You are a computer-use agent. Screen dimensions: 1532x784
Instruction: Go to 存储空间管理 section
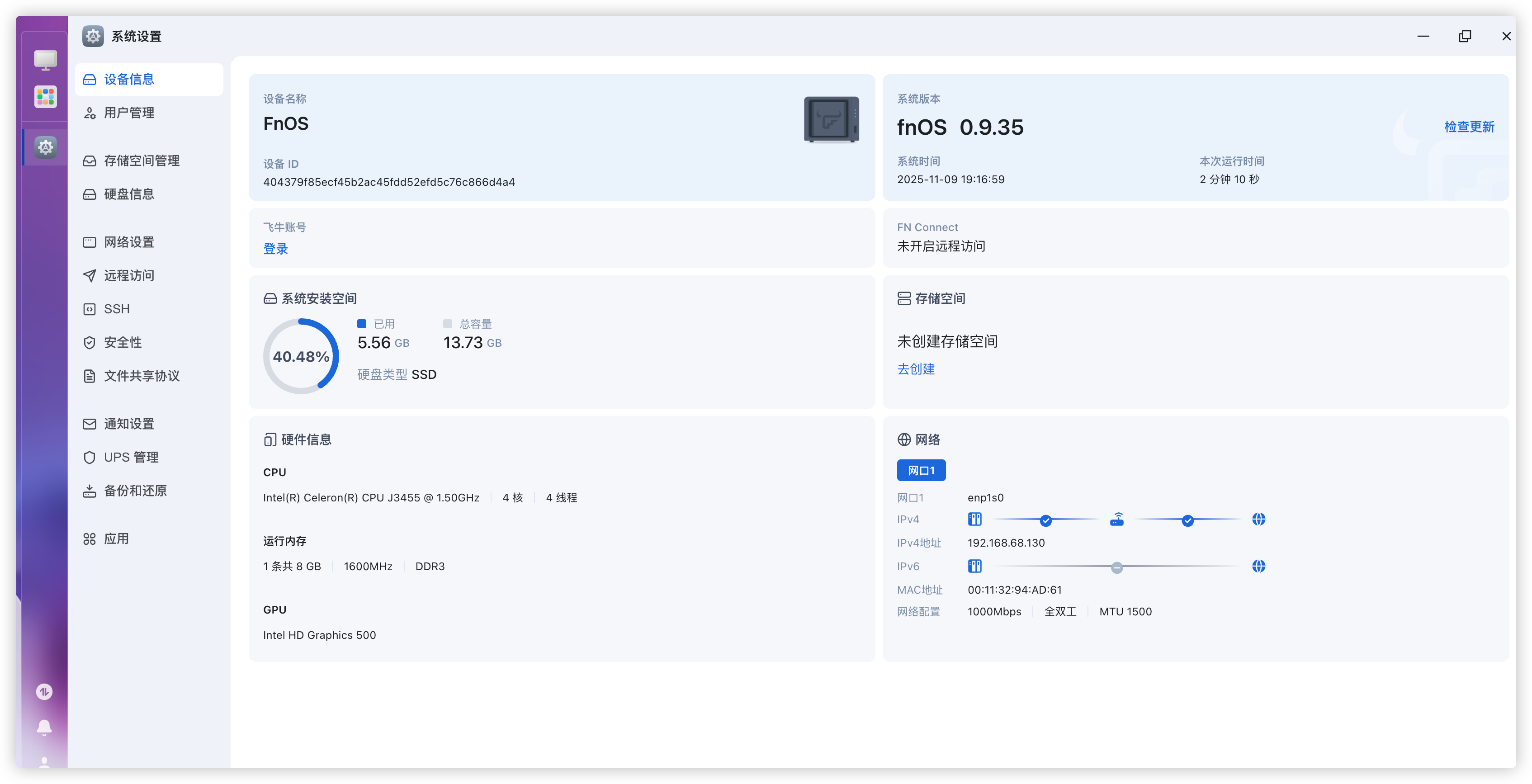tap(142, 161)
